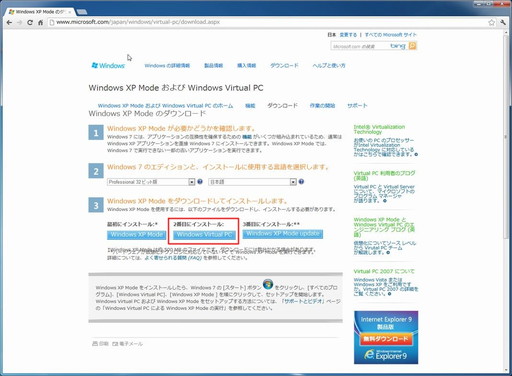Click the Windows Virtual PC download button

[x=204, y=235]
